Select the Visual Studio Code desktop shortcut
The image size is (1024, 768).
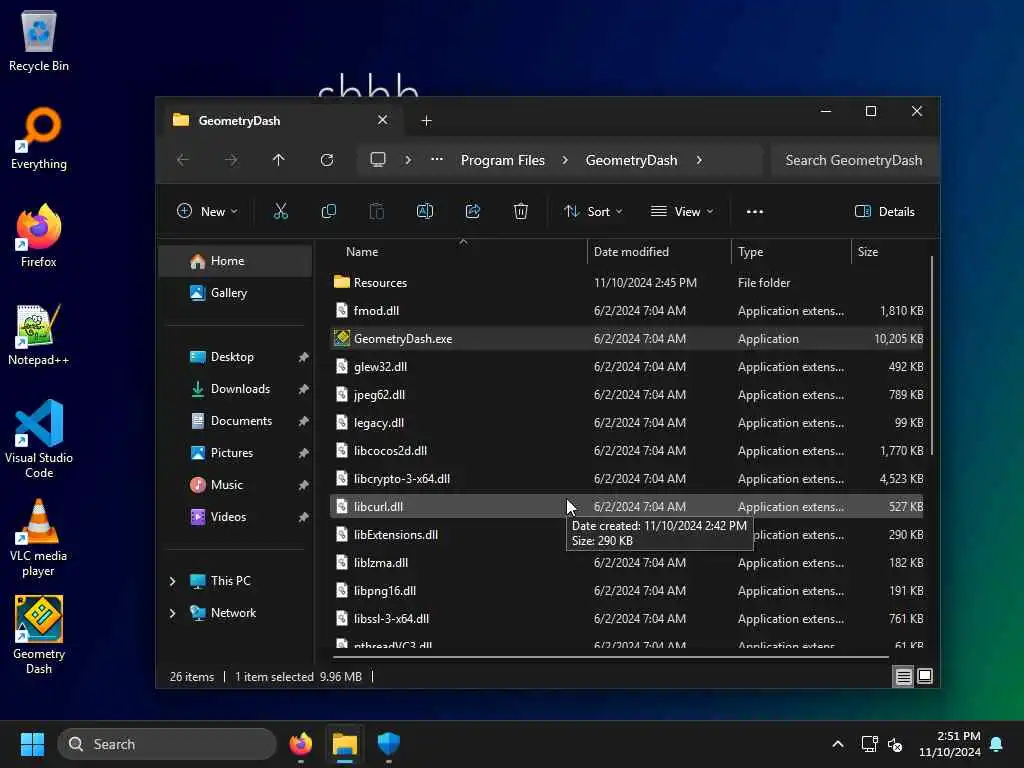click(x=39, y=439)
